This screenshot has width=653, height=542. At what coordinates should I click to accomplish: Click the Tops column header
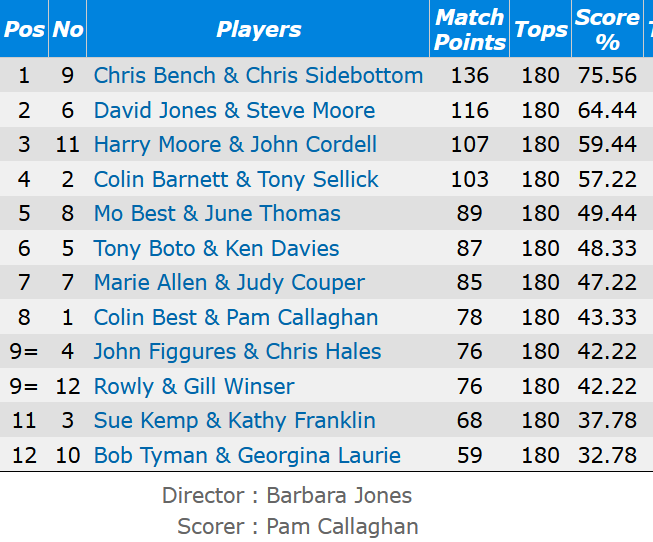[540, 29]
